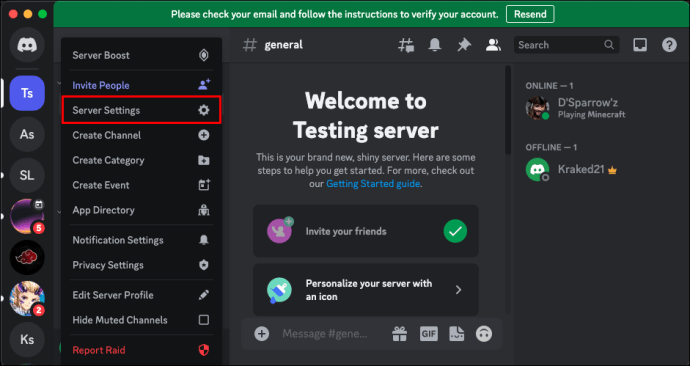Viewport: 690px width, 366px height.
Task: Open the GIF picker
Action: tap(429, 333)
